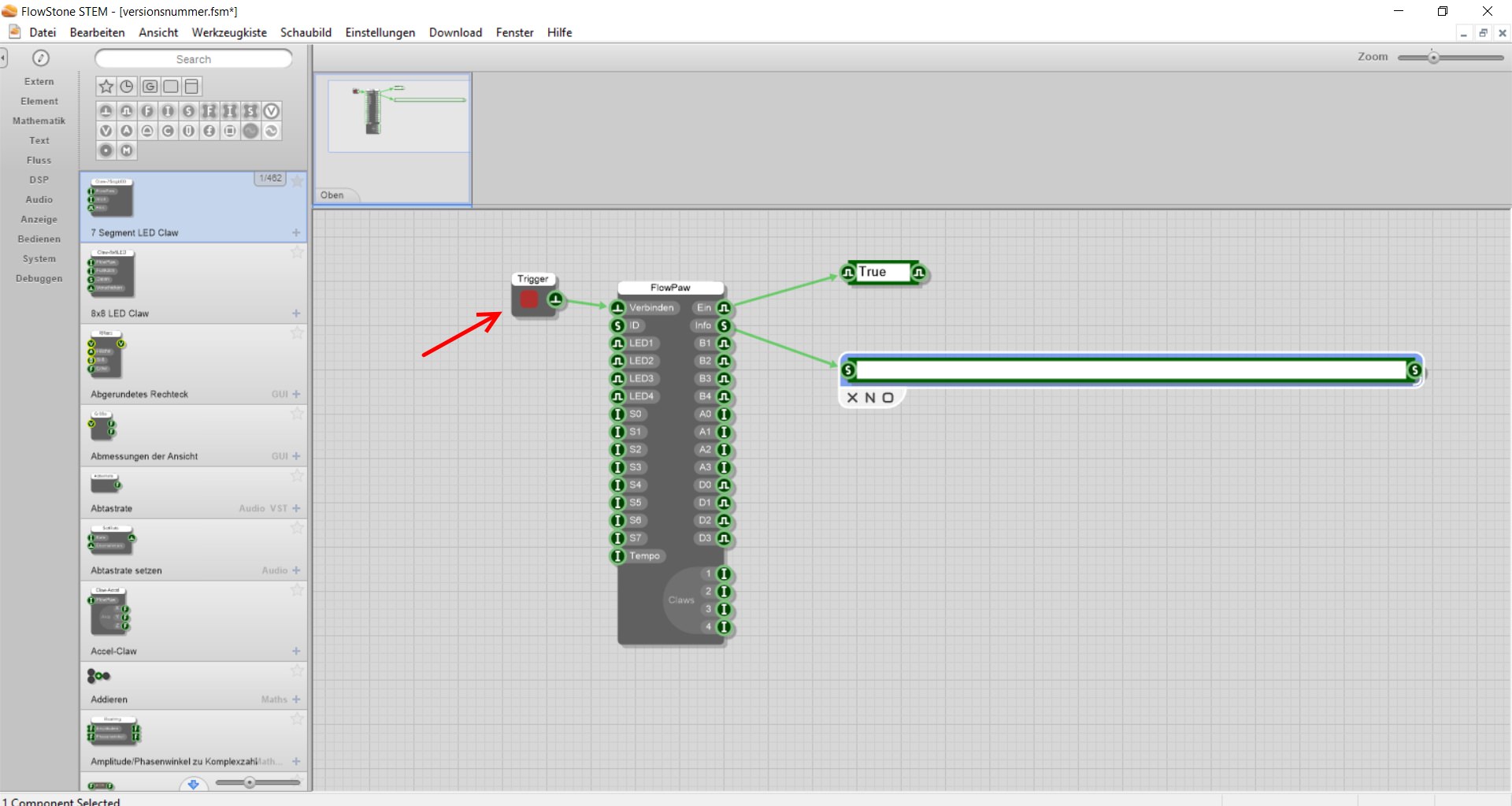Adjust the schematic Zoom slider
The height and width of the screenshot is (806, 1512).
[x=1433, y=58]
